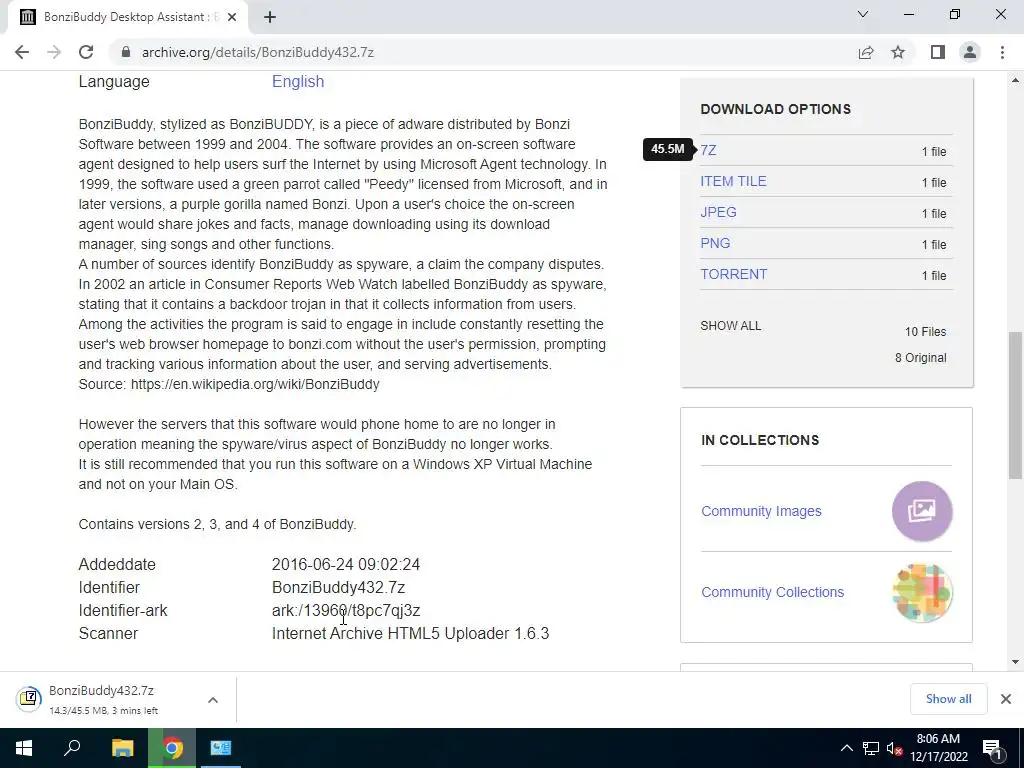
Task: Click the muted volume tray icon
Action: (x=895, y=749)
